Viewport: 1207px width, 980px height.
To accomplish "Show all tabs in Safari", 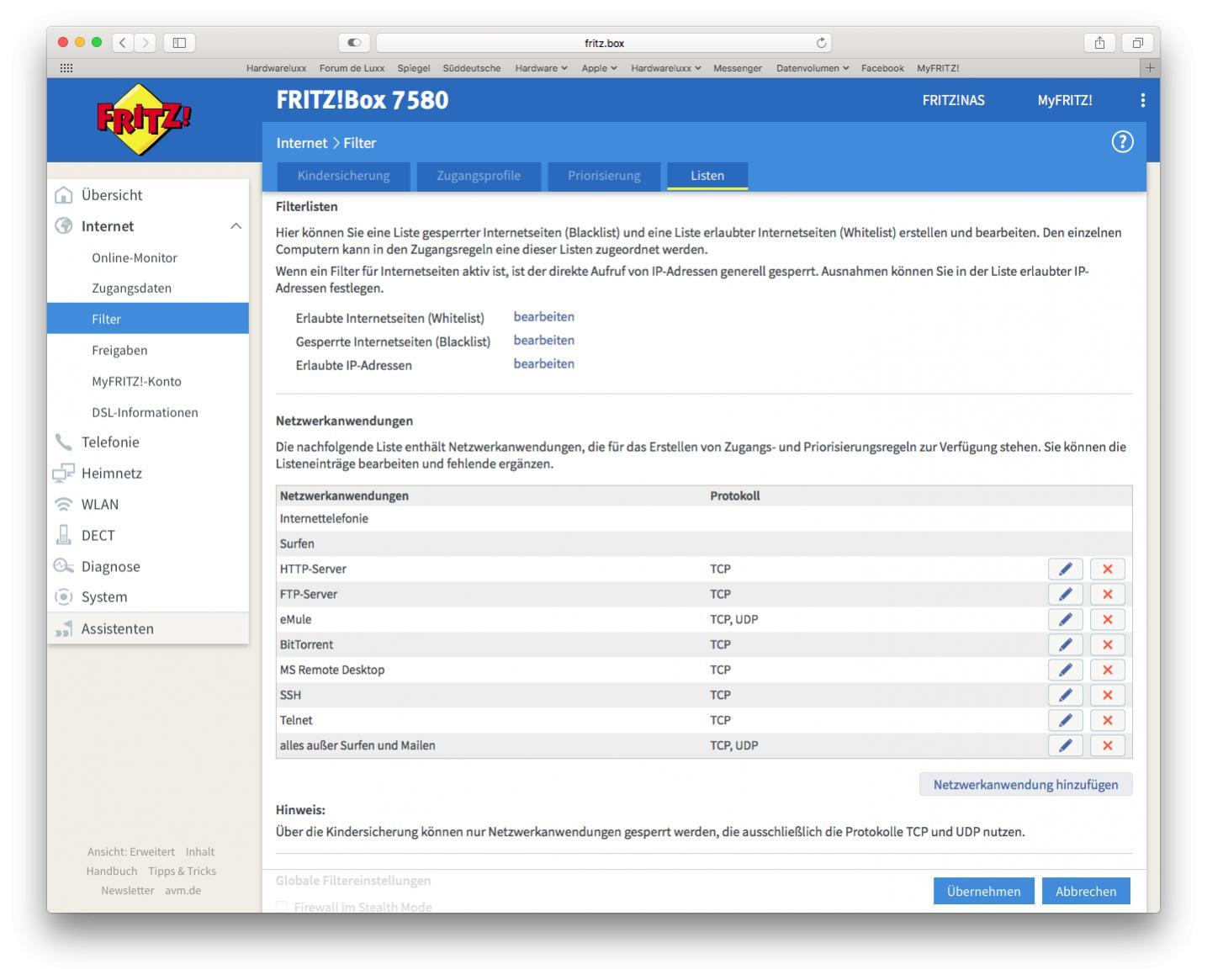I will tap(1137, 42).
